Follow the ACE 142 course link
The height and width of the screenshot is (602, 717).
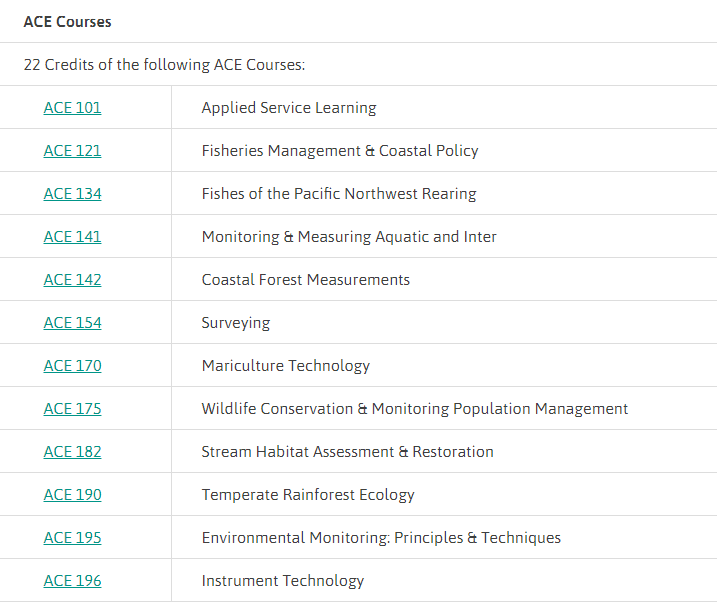tap(72, 280)
